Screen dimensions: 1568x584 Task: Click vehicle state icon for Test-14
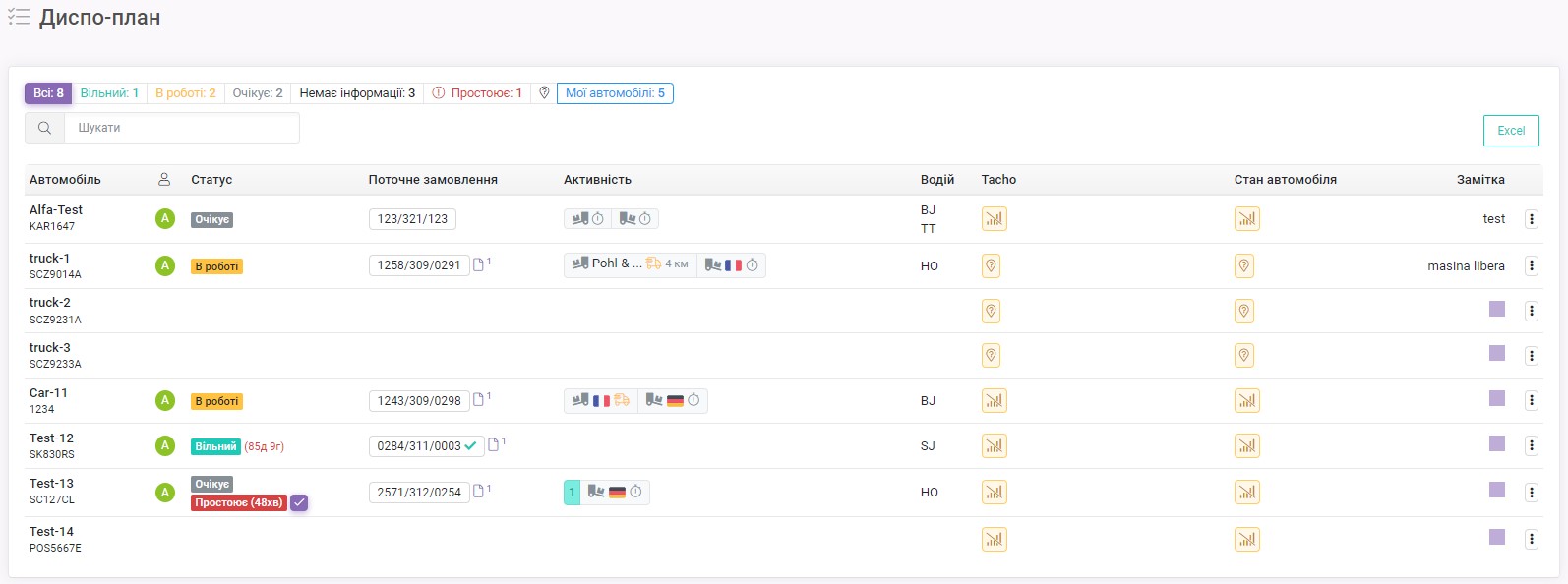pyautogui.click(x=1246, y=540)
